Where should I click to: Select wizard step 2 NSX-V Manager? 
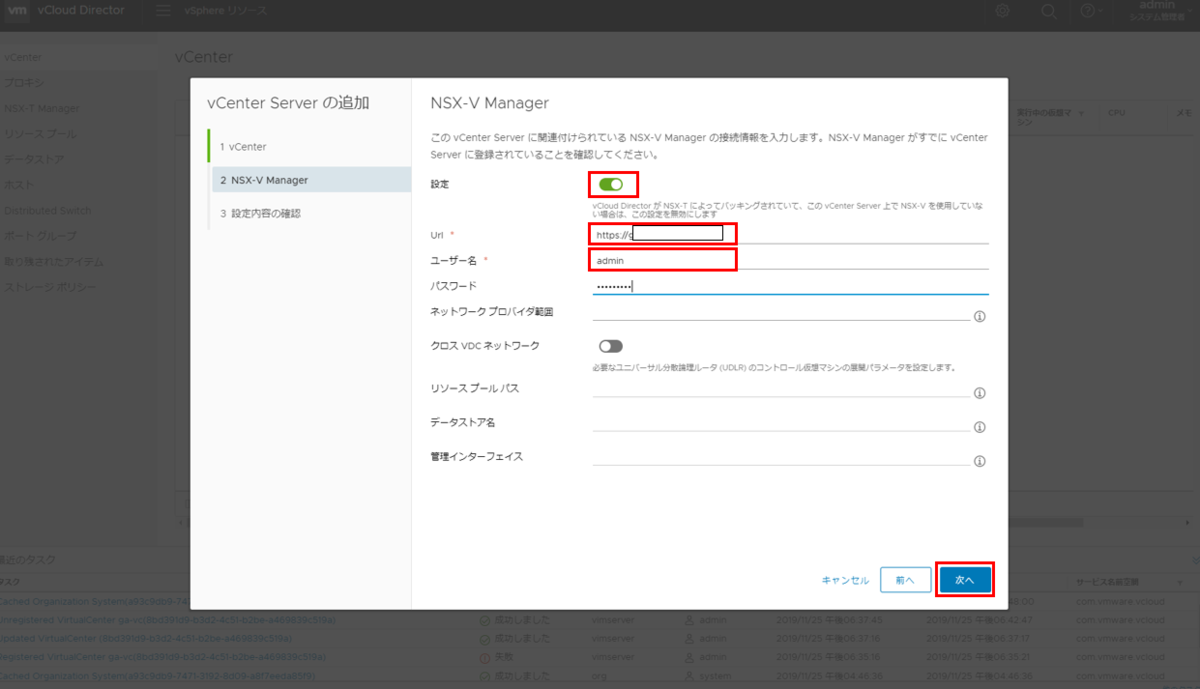(310, 180)
